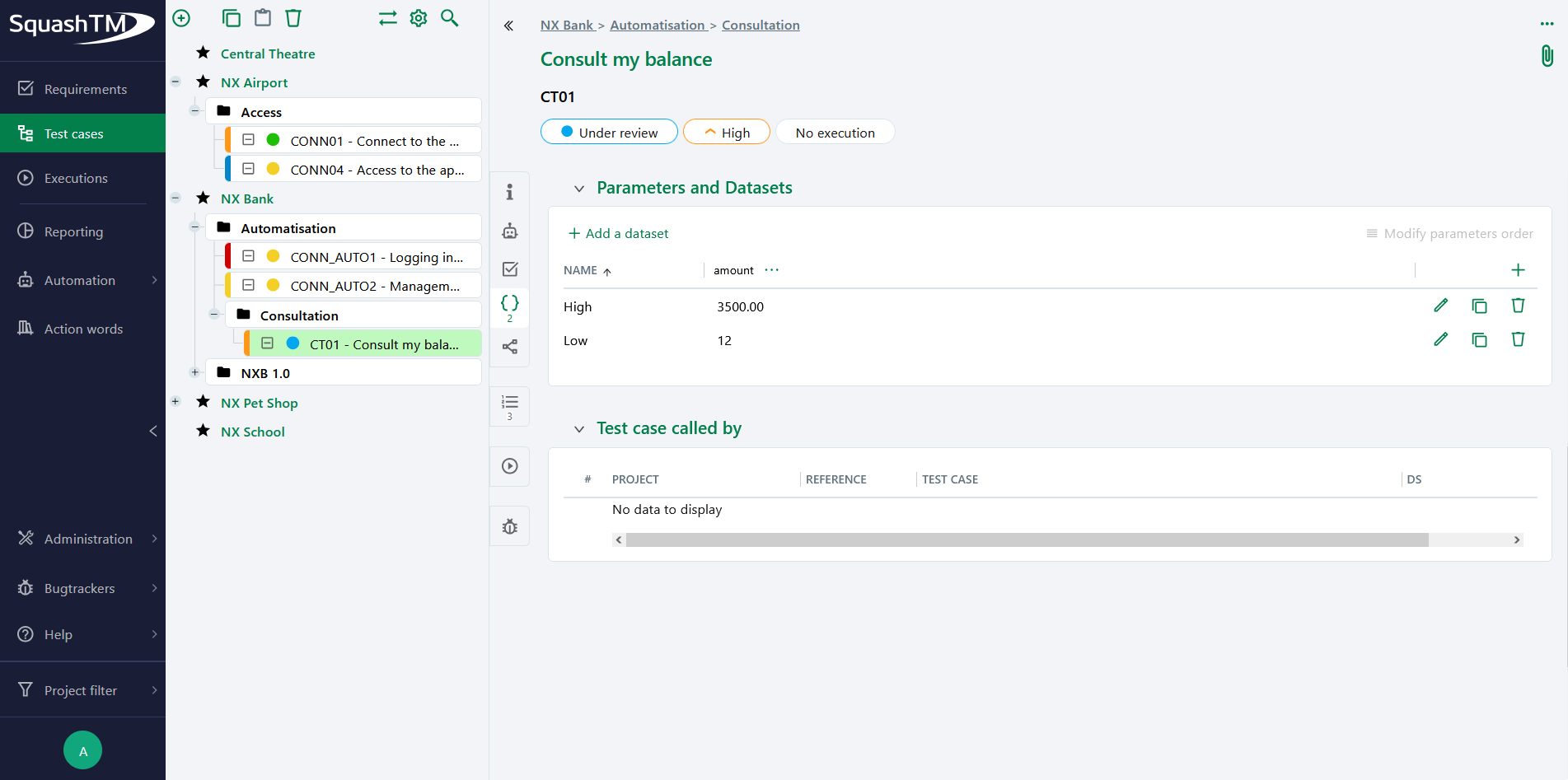The width and height of the screenshot is (1568, 780).
Task: Open the Parameters curly braces anchor
Action: pyautogui.click(x=510, y=307)
